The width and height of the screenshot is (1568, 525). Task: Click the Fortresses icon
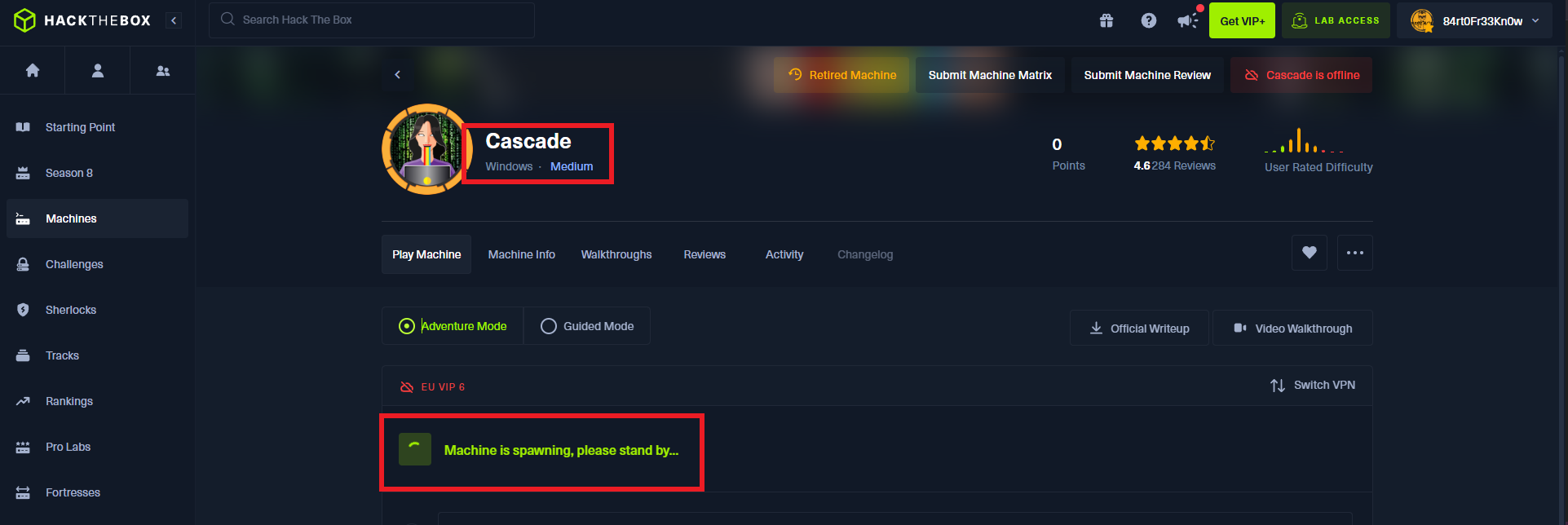[23, 492]
